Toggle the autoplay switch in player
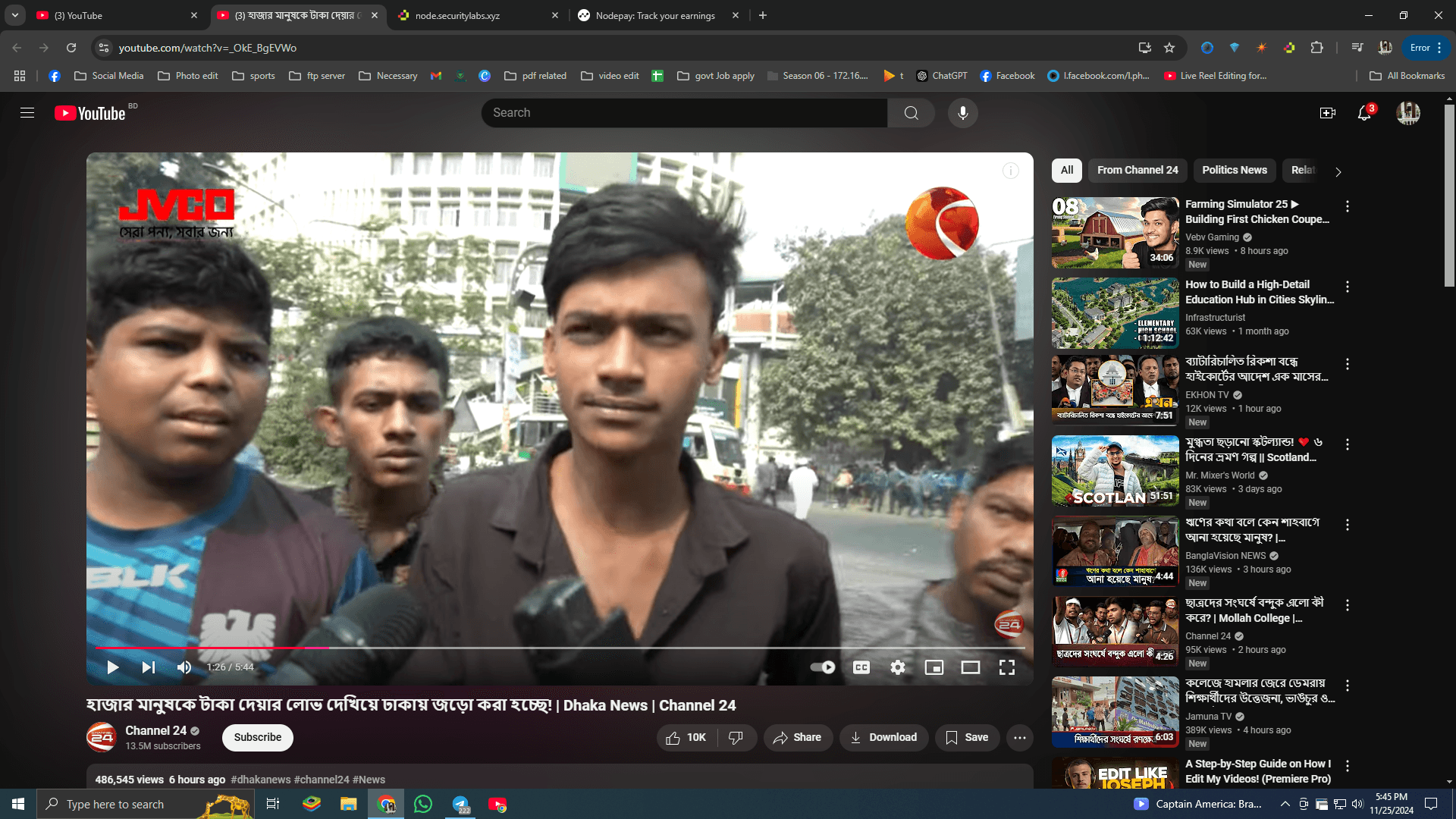 coord(823,667)
